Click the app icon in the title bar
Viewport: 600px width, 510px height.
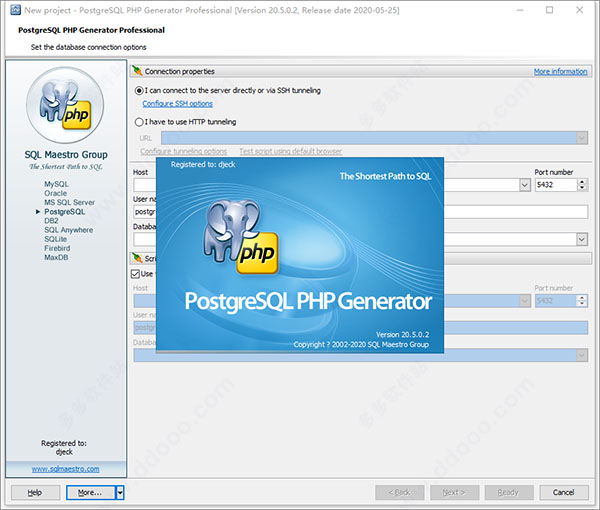pyautogui.click(x=15, y=10)
